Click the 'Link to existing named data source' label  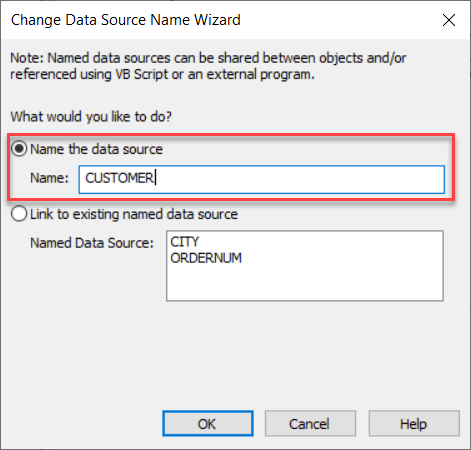click(134, 214)
